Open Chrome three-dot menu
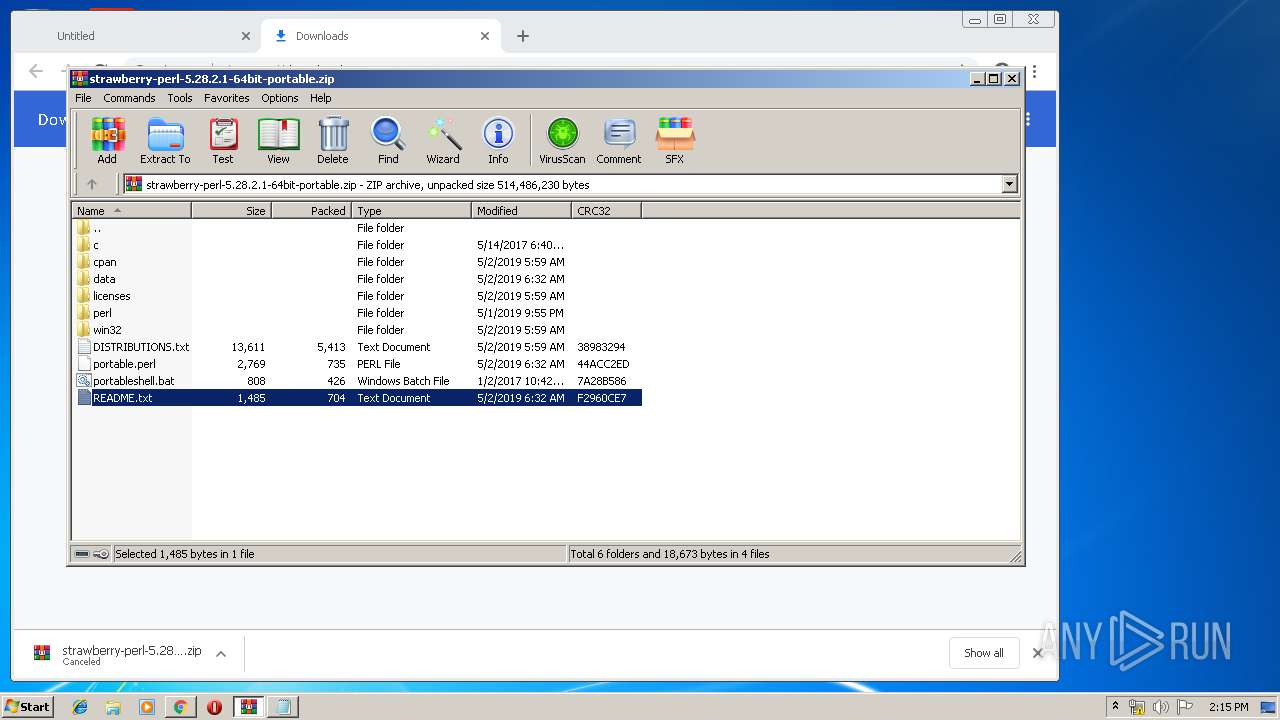 (1034, 72)
